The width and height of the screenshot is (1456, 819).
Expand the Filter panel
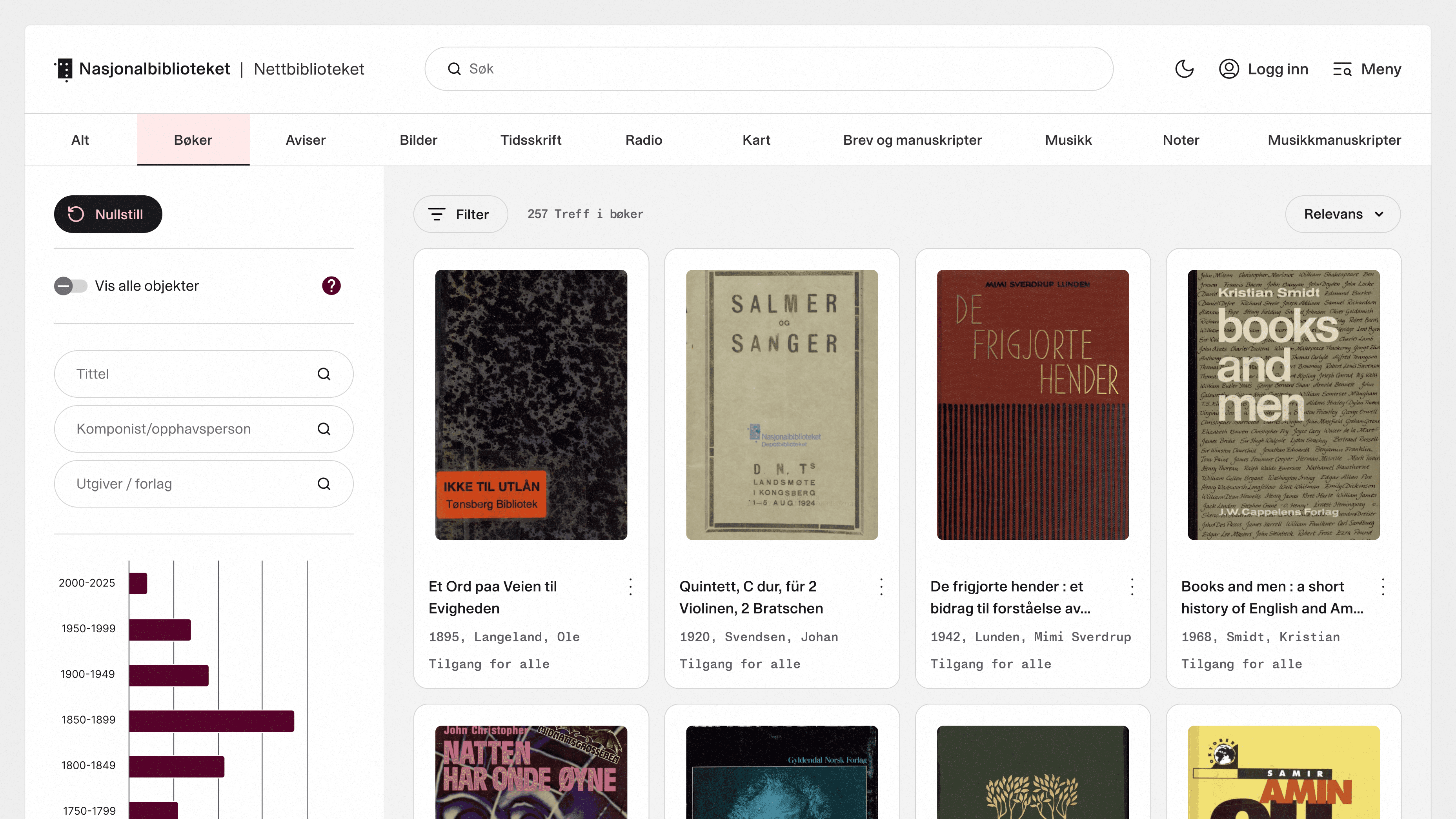coord(460,214)
